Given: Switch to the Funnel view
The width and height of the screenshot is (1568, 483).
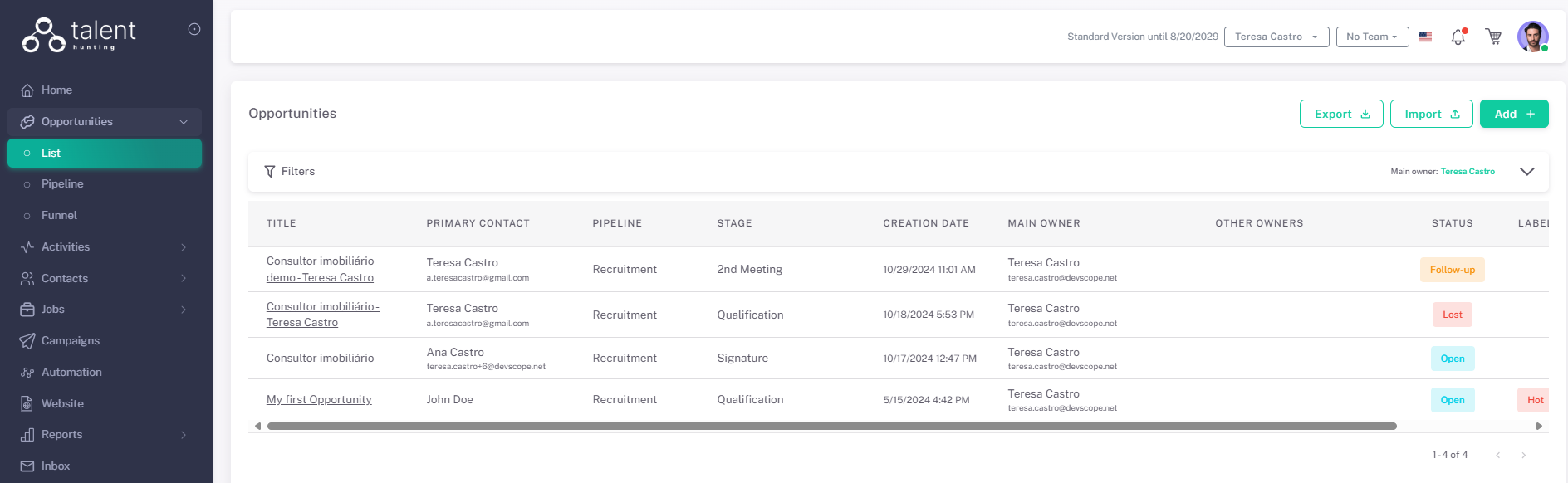Looking at the screenshot, I should [59, 216].
